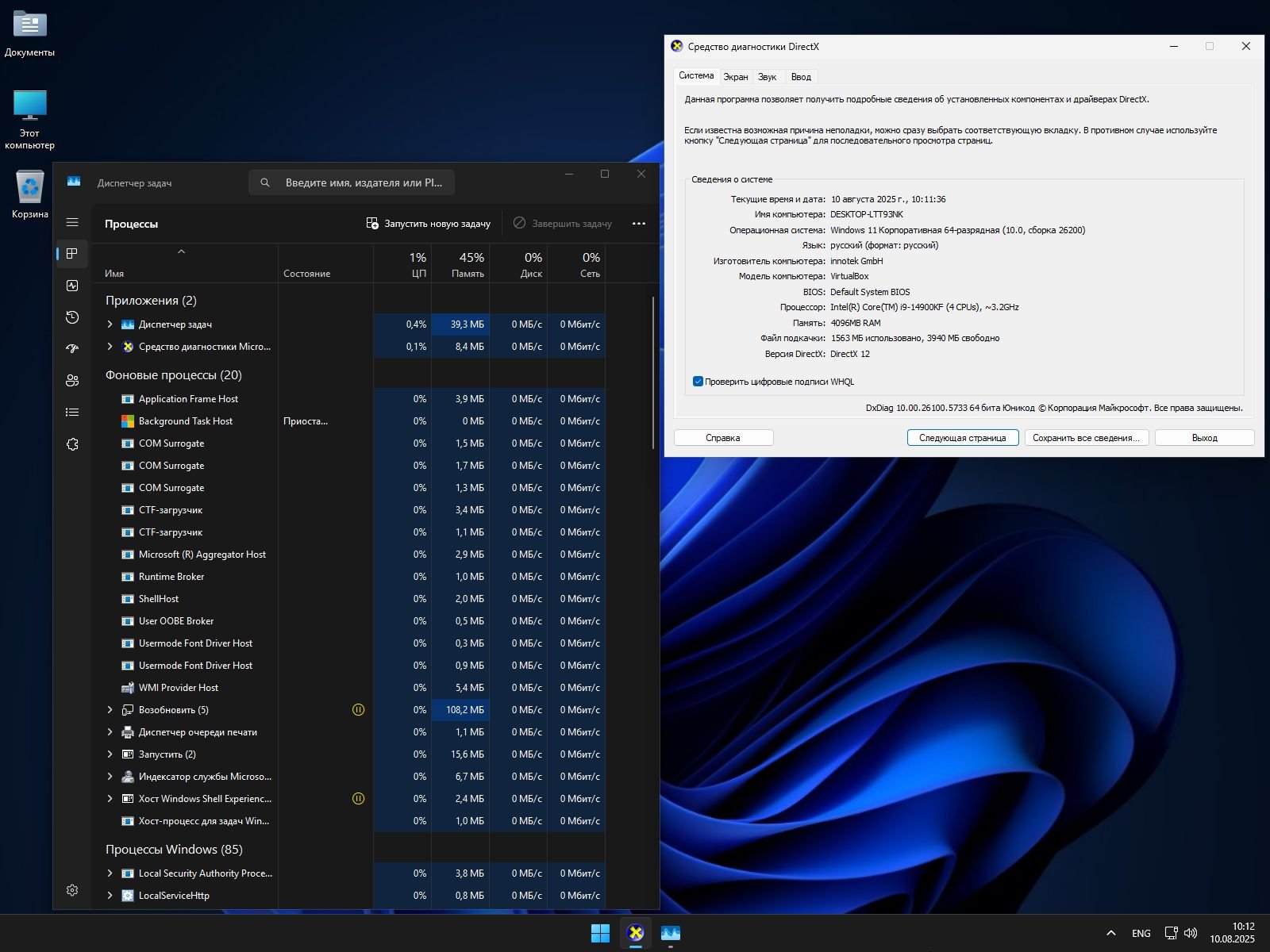The image size is (1270, 952).
Task: Open Task Manager hamburger navigation menu
Action: coord(72,223)
